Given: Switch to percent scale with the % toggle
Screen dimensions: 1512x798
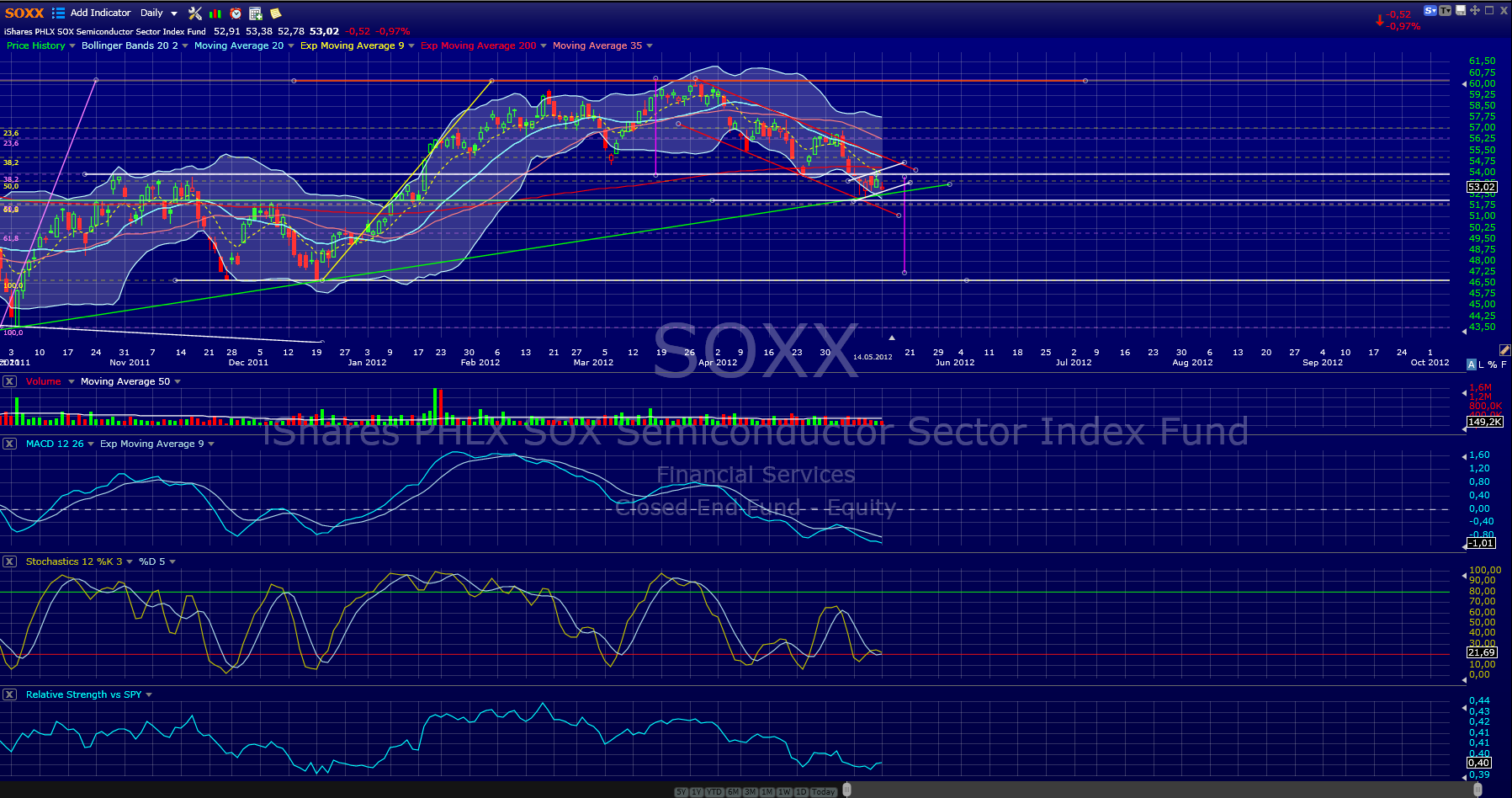Looking at the screenshot, I should pos(1492,364).
